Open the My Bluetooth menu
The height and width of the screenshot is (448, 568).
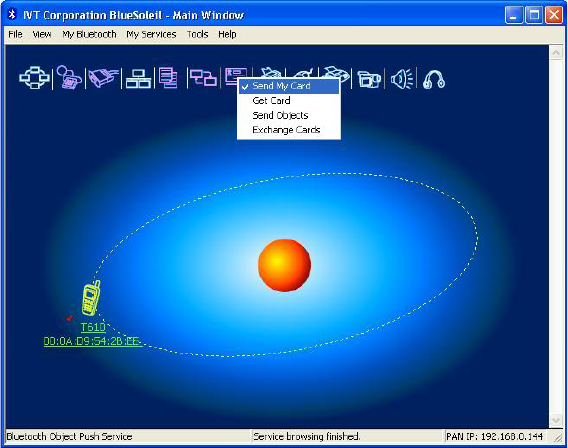89,34
